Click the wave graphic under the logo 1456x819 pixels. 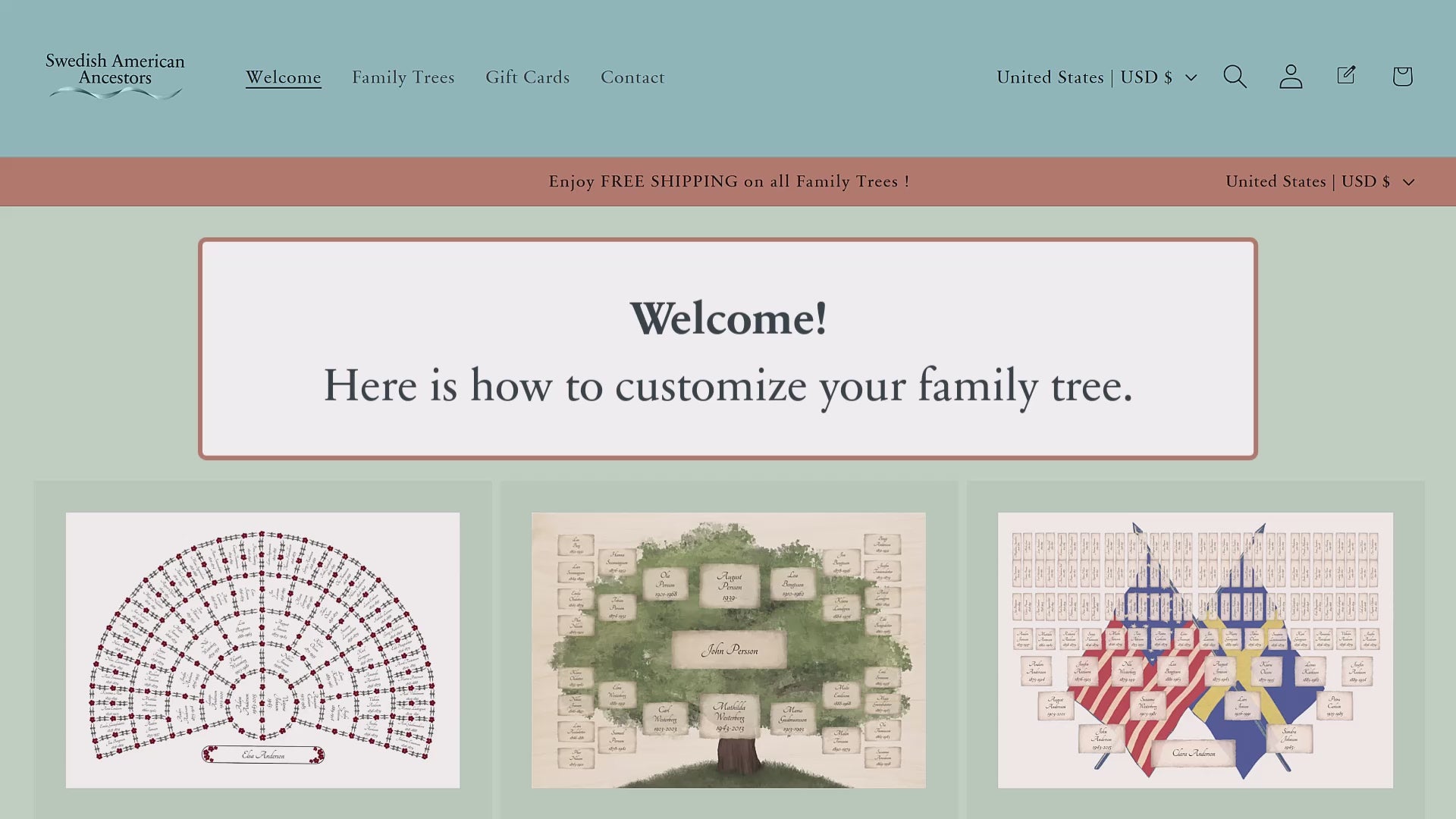[x=115, y=93]
